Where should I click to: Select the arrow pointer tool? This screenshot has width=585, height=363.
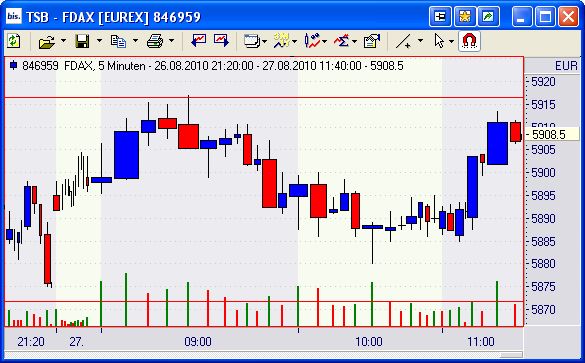click(439, 41)
